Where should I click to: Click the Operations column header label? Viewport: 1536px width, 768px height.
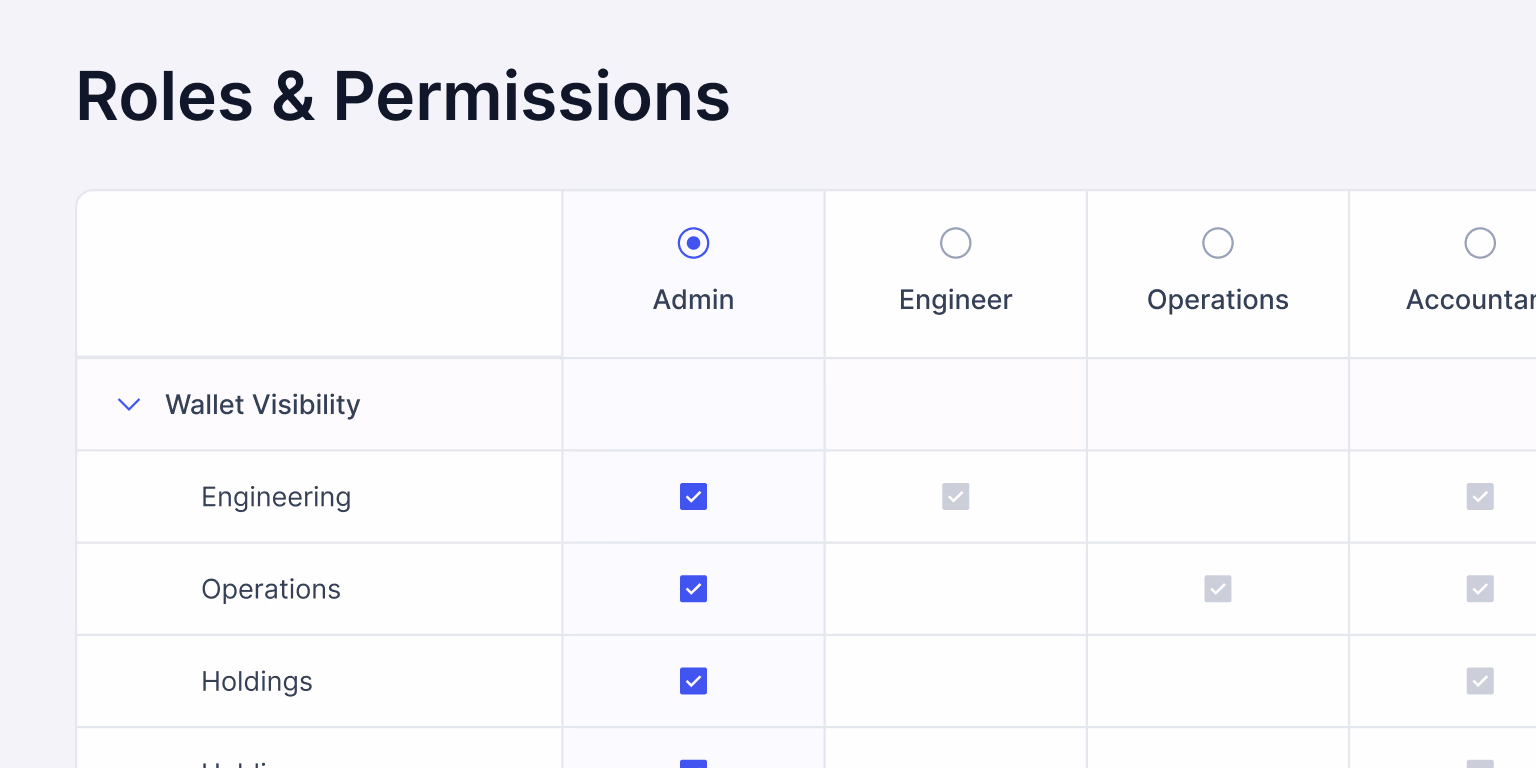click(x=1217, y=300)
